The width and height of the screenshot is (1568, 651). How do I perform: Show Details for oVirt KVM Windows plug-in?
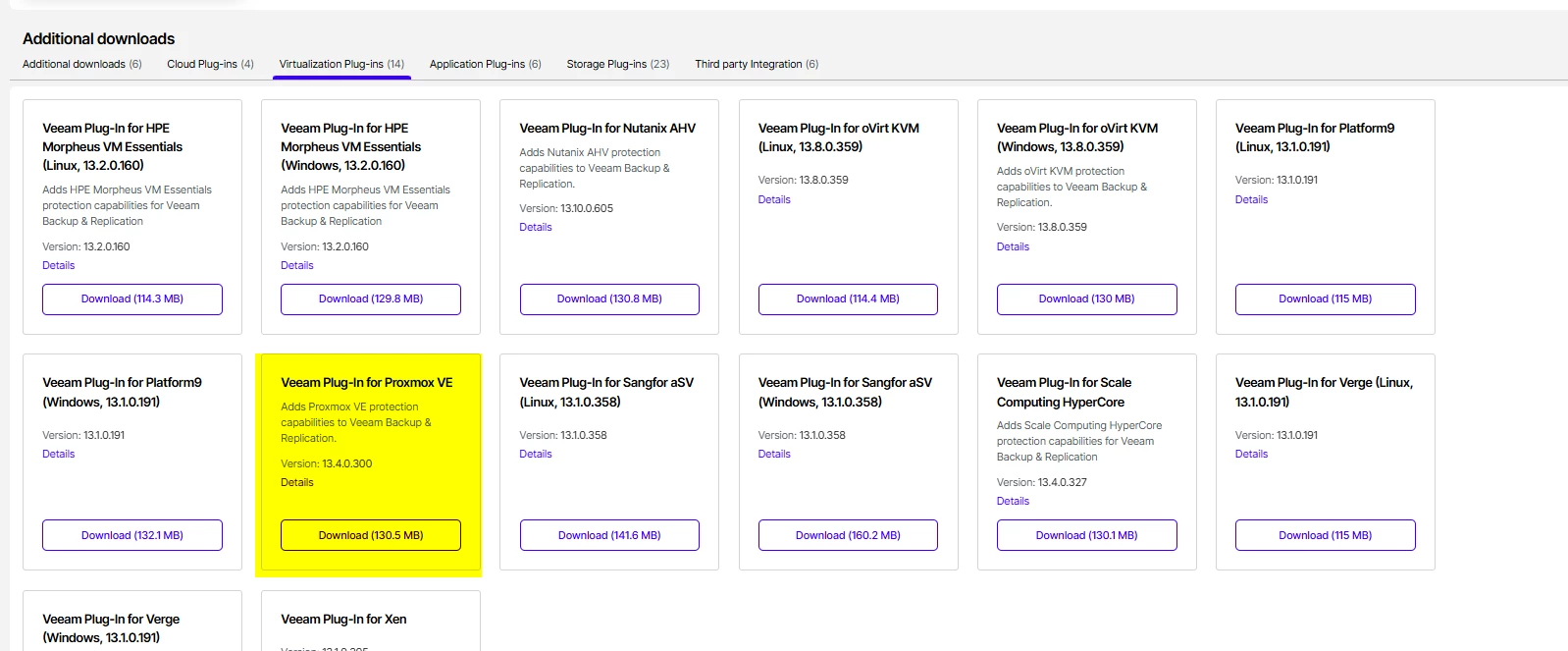[x=1013, y=246]
